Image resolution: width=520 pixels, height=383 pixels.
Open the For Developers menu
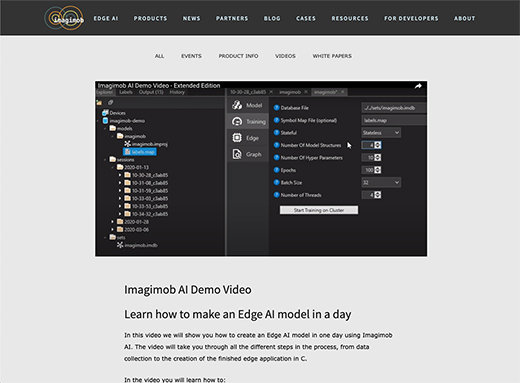point(411,19)
